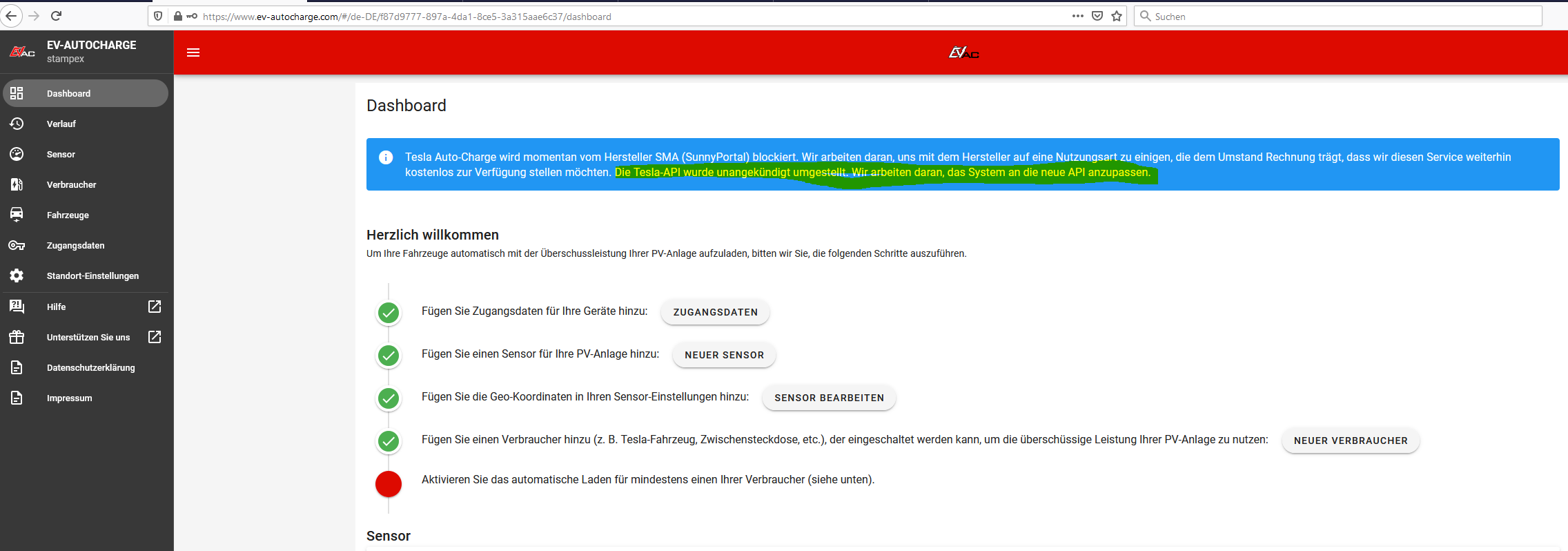Open the hamburger navigation menu
Screen dimensions: 1568x551
point(193,52)
